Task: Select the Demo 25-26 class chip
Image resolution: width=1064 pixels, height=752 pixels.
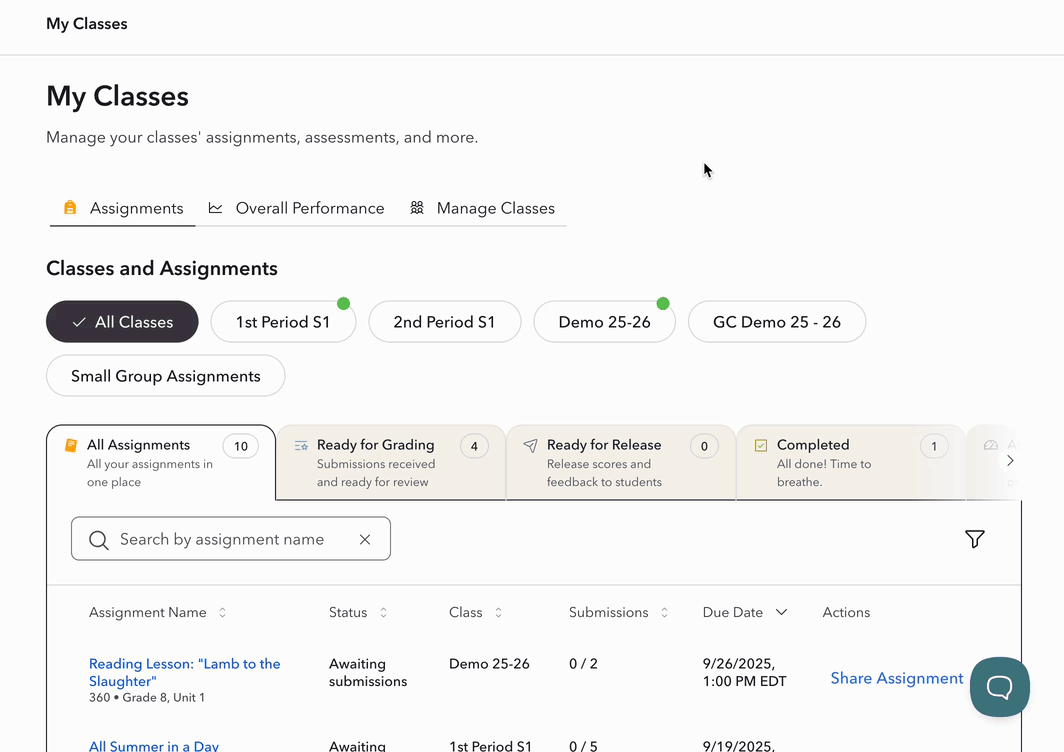Action: (x=605, y=322)
